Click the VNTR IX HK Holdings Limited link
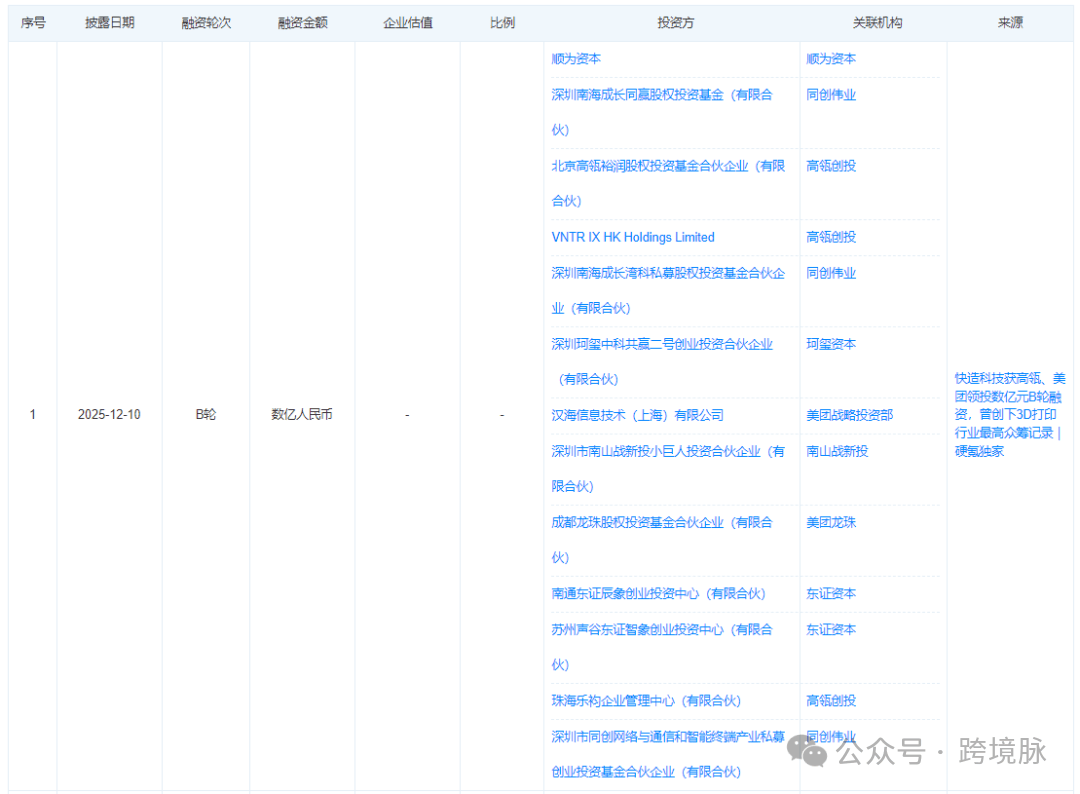Viewport: 1080px width, 794px height. pyautogui.click(x=633, y=237)
